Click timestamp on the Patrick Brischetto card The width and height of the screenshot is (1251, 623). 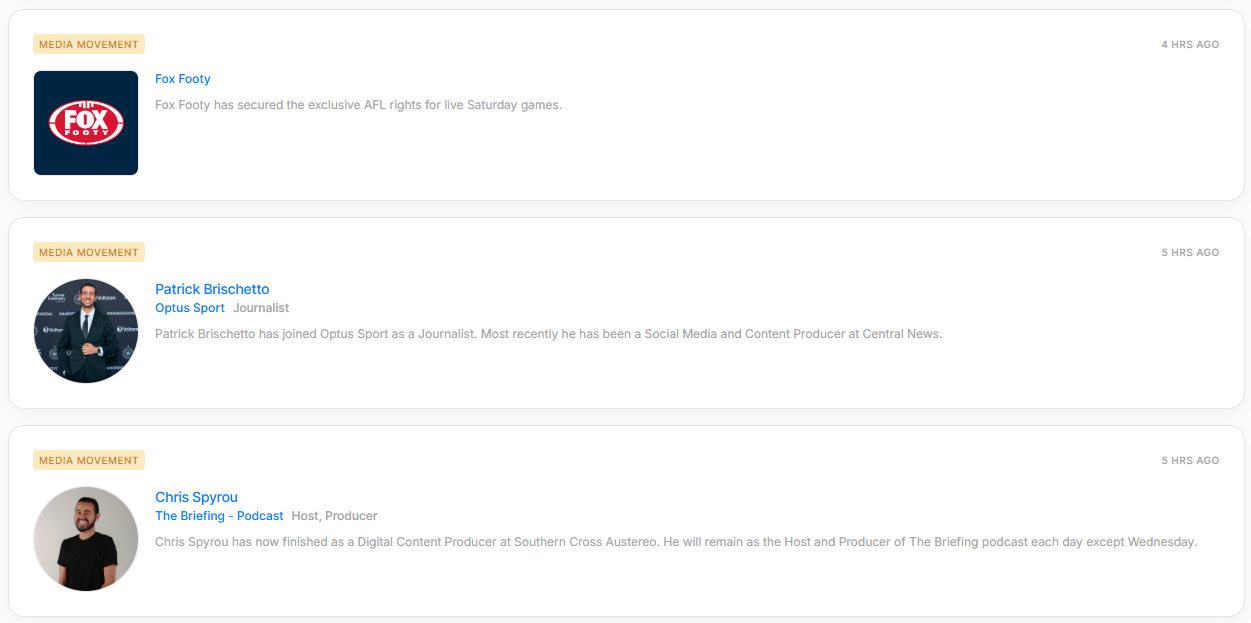pos(1190,253)
